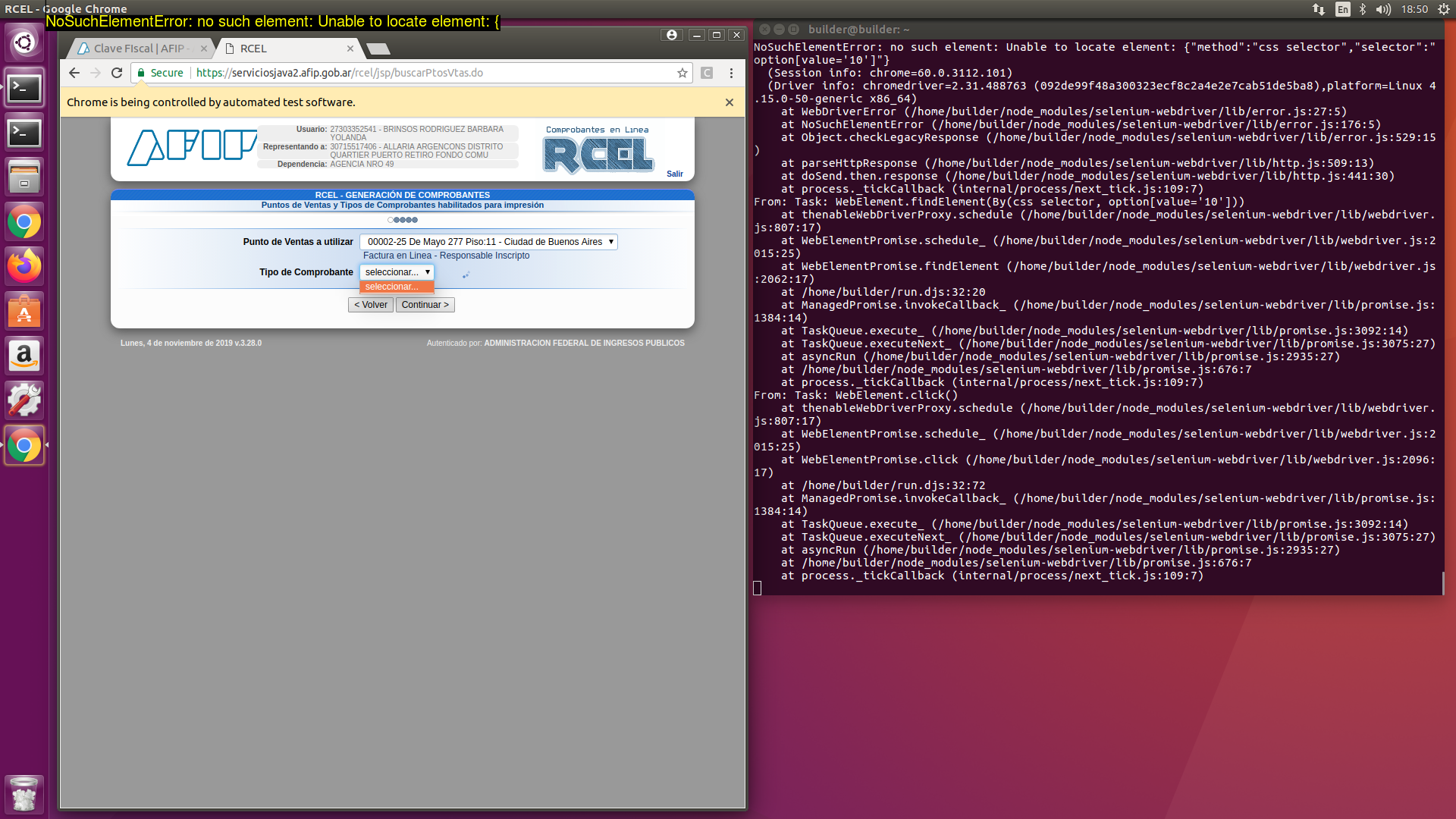
Task: Open Bluetooth indicator menu
Action: coord(1363,9)
